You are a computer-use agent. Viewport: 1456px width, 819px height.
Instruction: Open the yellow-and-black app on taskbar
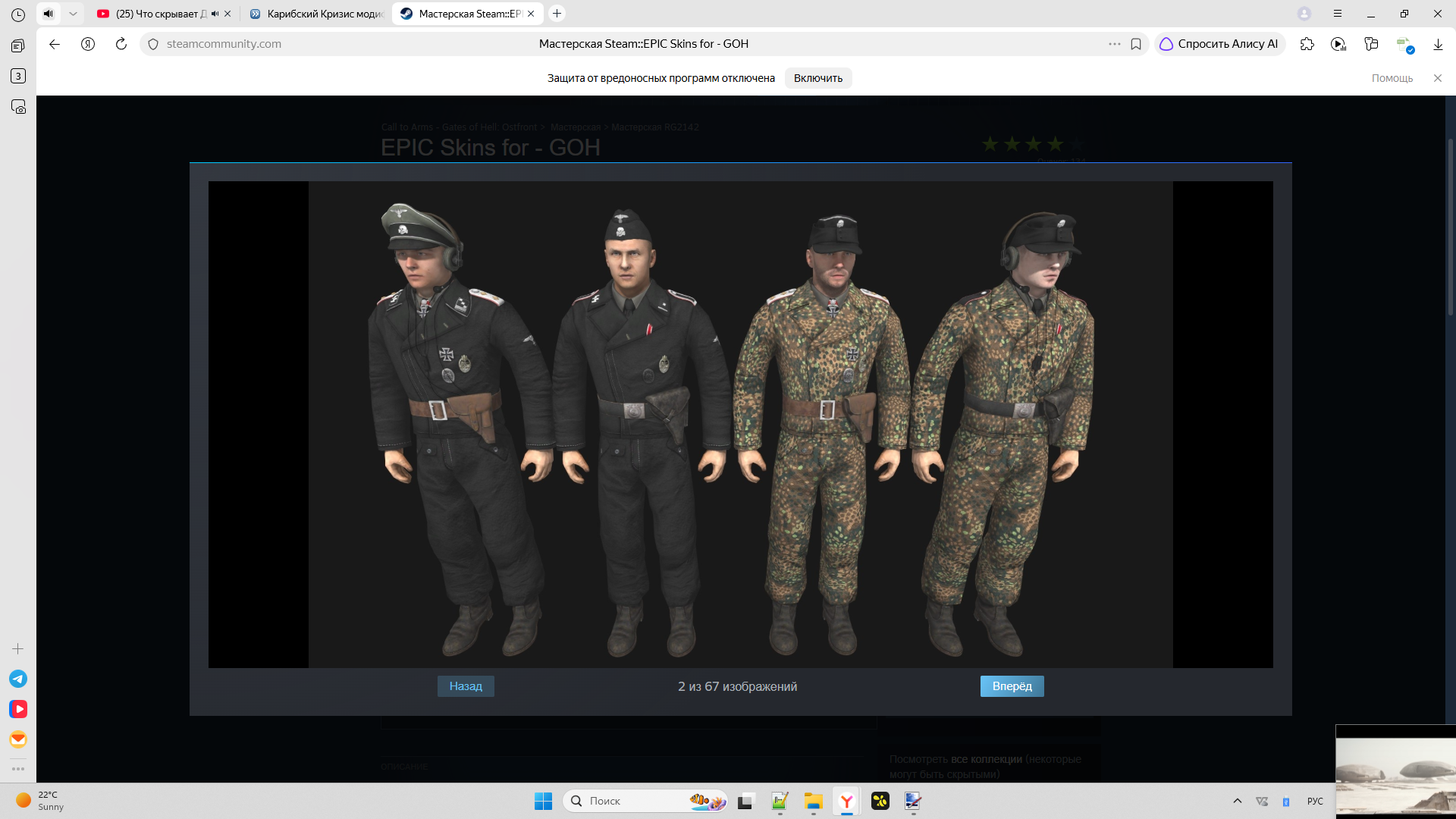pos(880,801)
